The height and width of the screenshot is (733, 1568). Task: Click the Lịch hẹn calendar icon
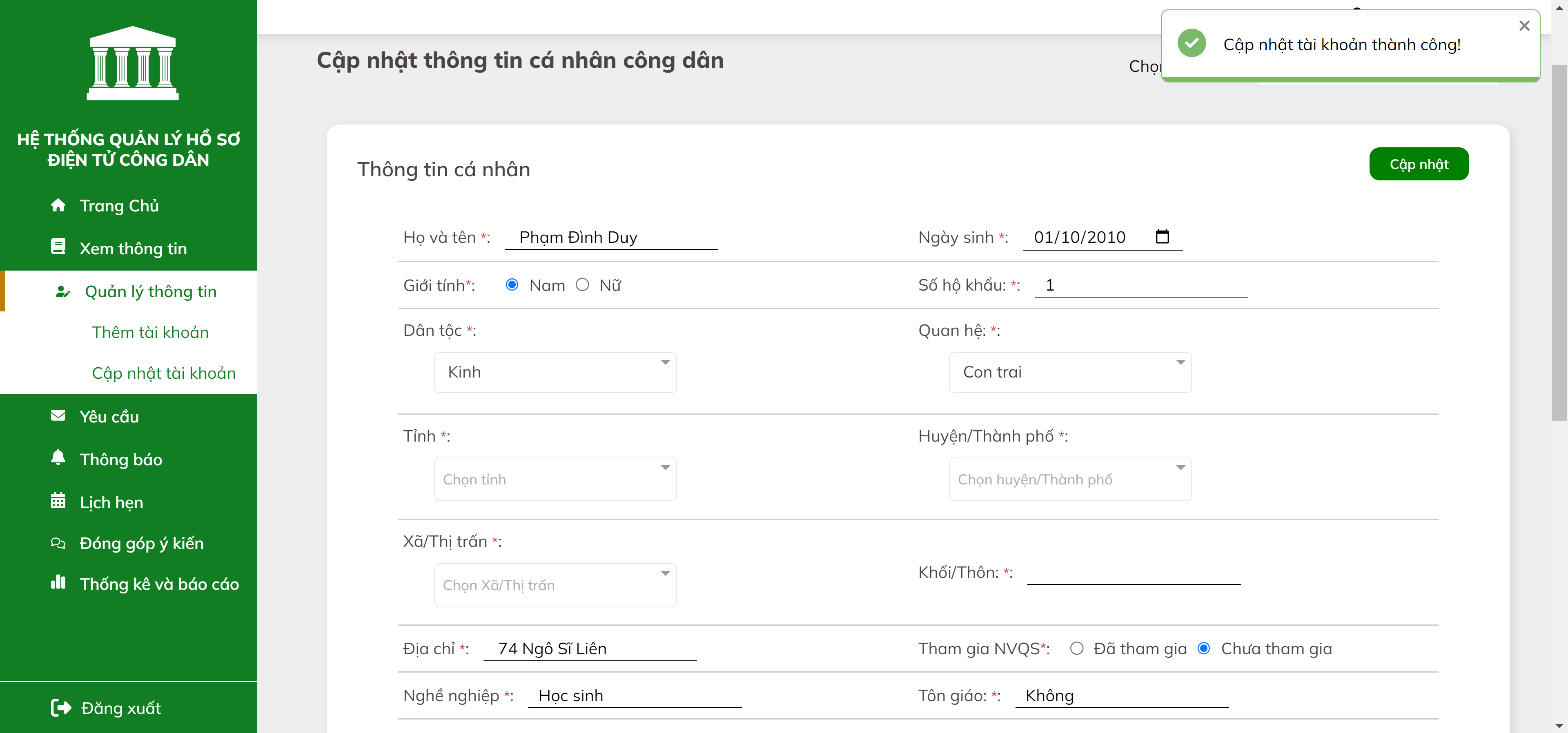point(58,501)
